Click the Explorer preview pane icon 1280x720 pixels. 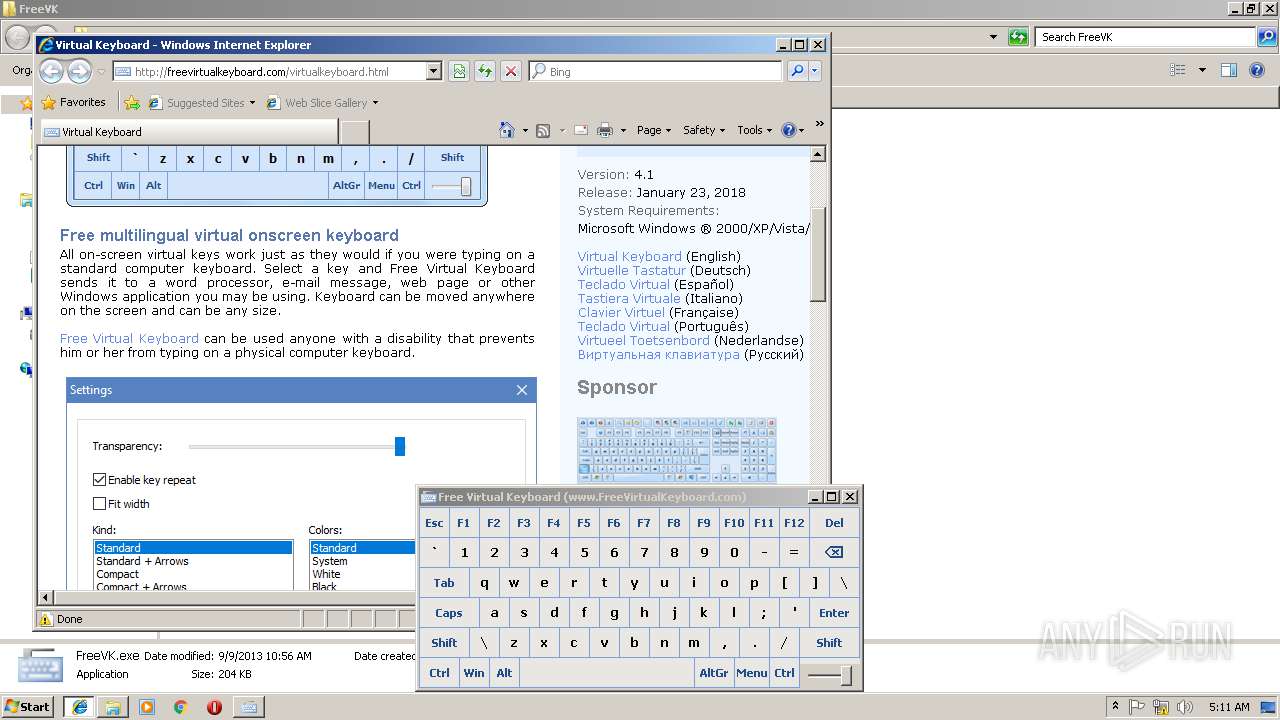pyautogui.click(x=1229, y=70)
